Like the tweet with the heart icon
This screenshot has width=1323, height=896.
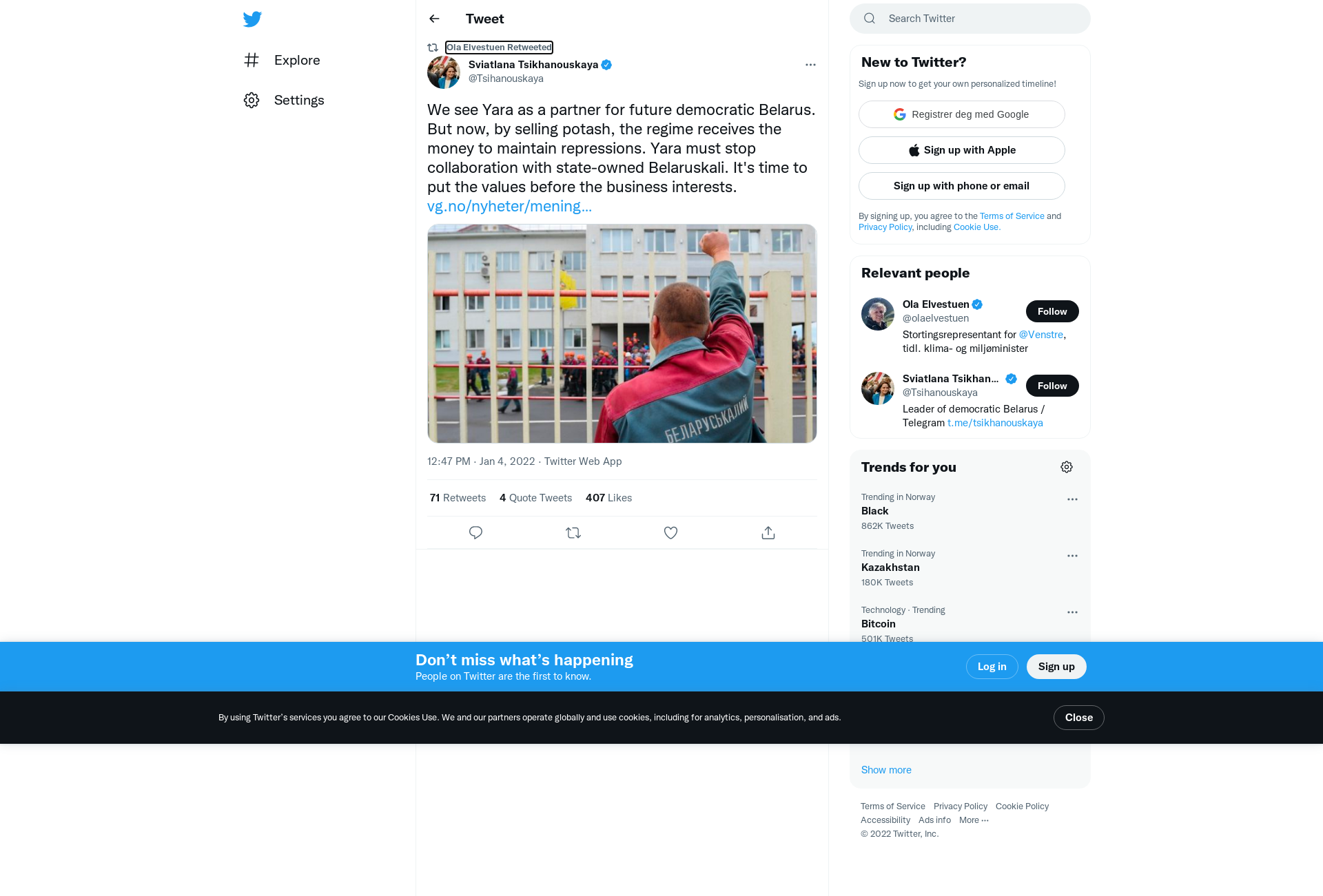(x=670, y=532)
